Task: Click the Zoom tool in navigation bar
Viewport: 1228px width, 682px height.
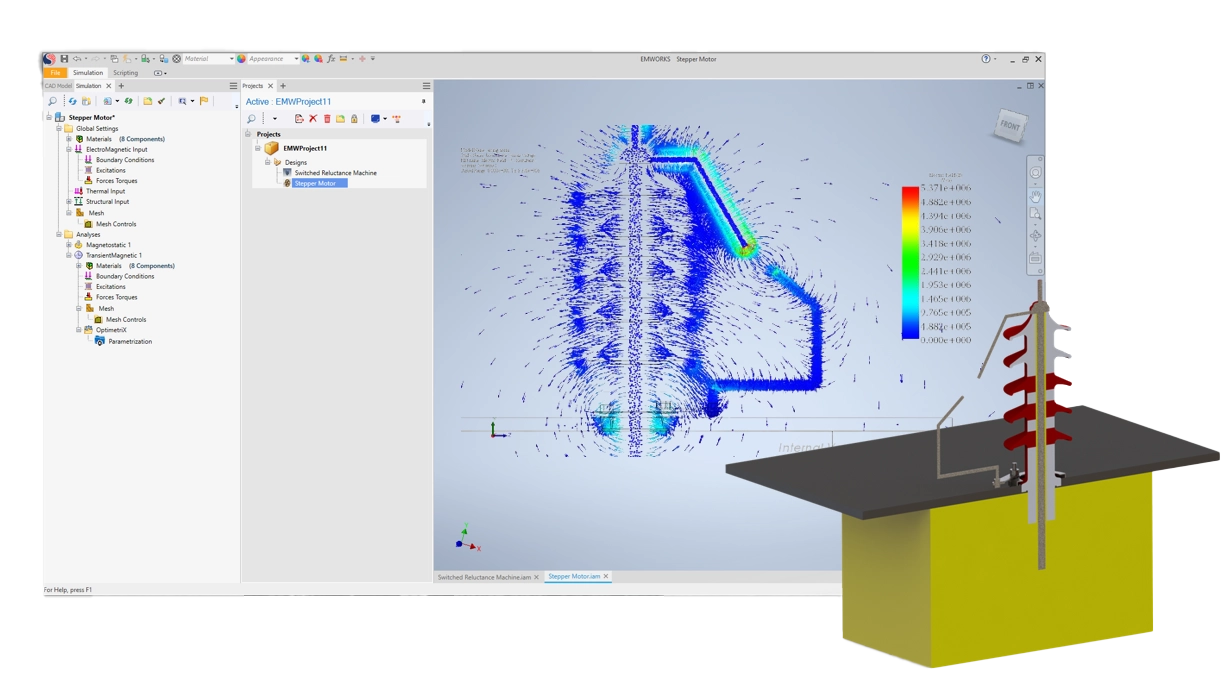Action: click(x=1035, y=214)
